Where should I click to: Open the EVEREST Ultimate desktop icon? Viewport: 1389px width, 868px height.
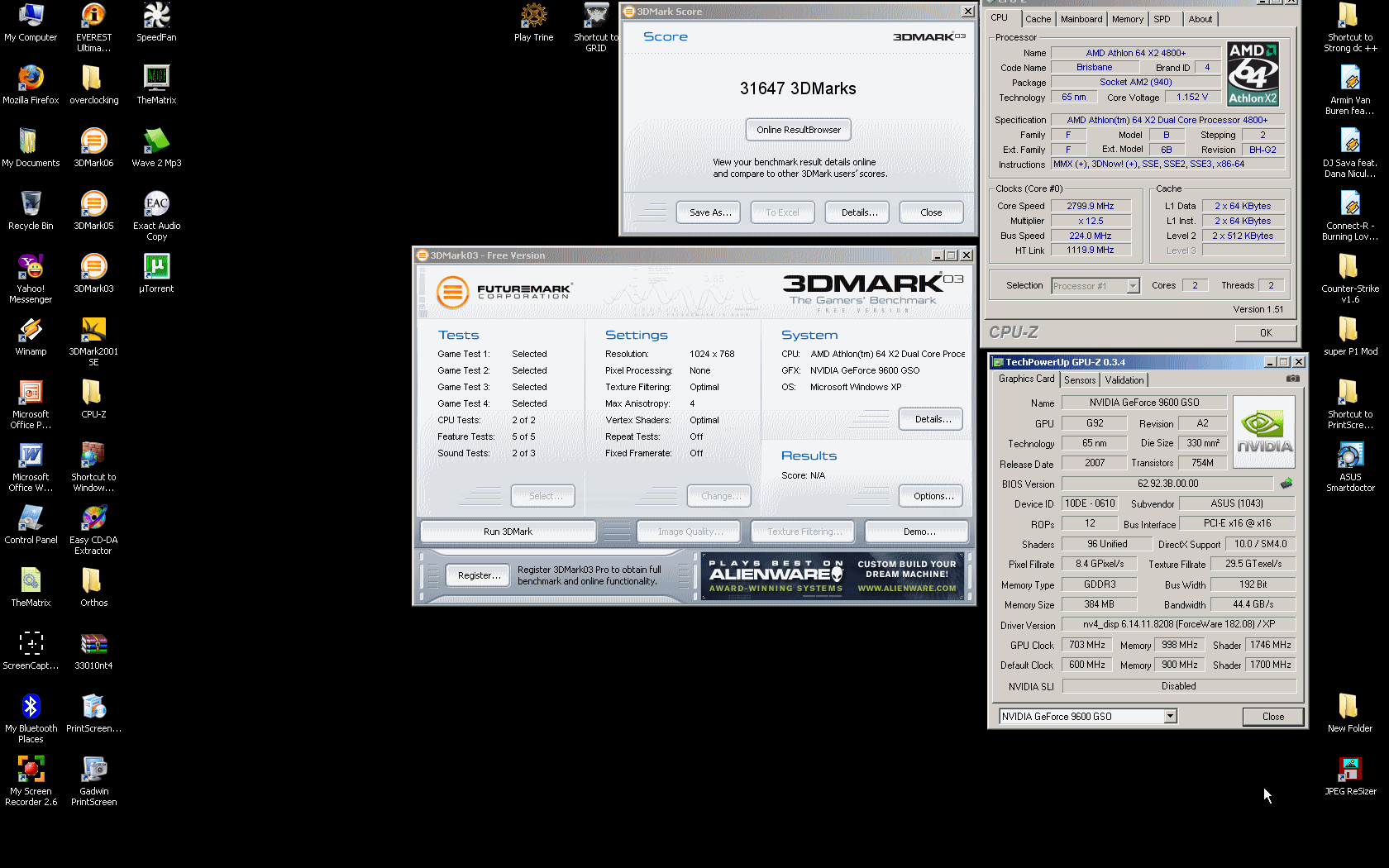click(x=93, y=26)
